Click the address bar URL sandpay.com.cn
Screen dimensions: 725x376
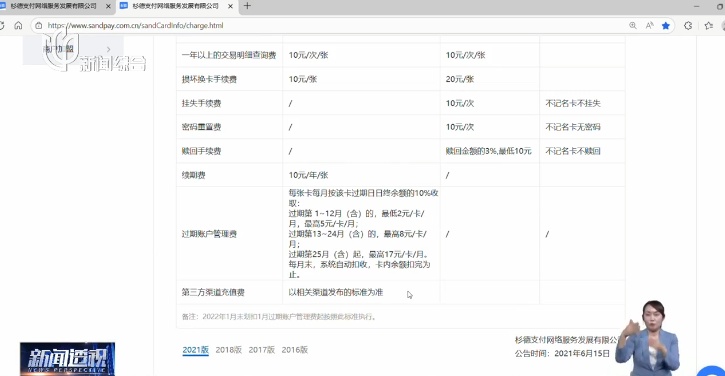click(x=135, y=25)
